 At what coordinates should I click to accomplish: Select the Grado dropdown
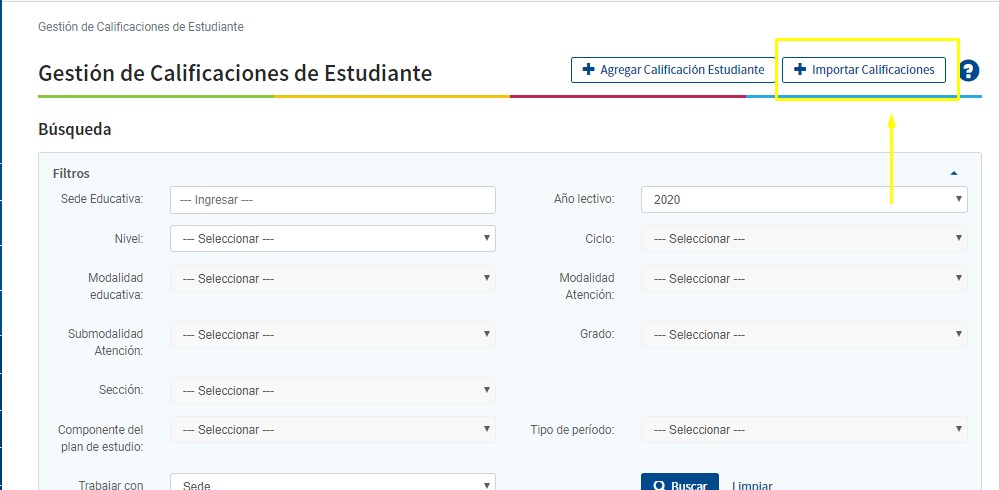coord(803,335)
